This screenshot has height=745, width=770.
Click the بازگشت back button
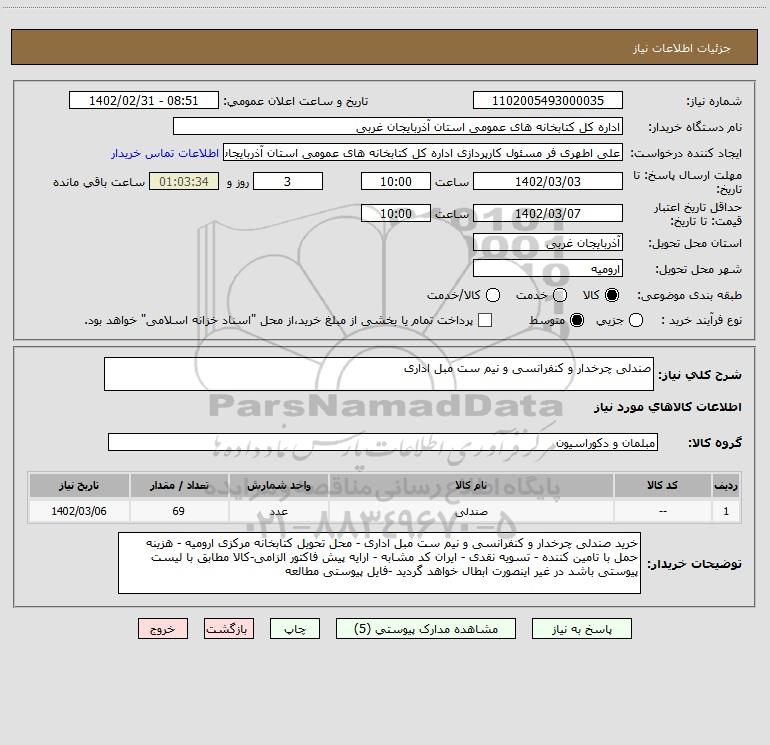229,629
